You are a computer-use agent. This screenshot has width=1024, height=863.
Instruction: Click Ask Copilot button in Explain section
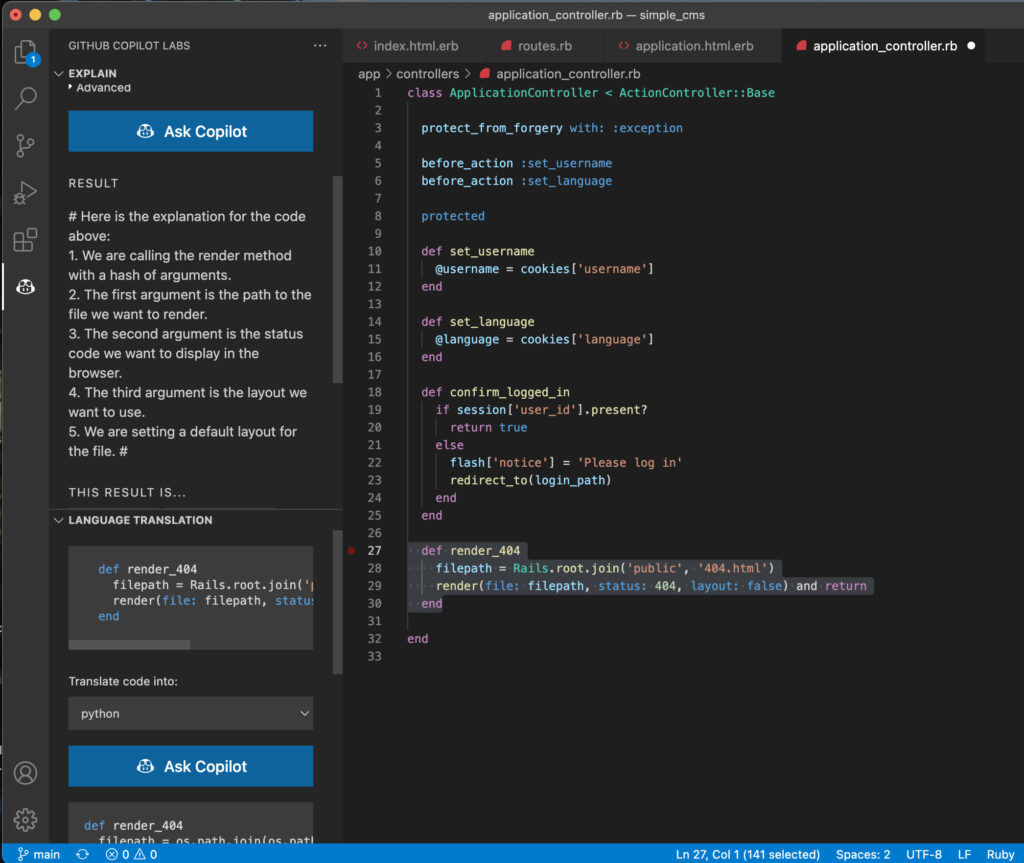click(x=191, y=131)
